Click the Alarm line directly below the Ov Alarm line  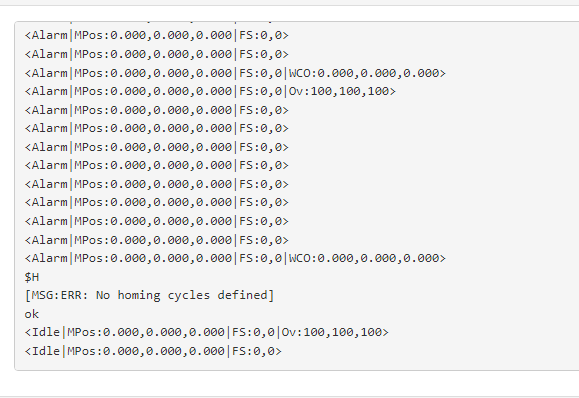157,110
